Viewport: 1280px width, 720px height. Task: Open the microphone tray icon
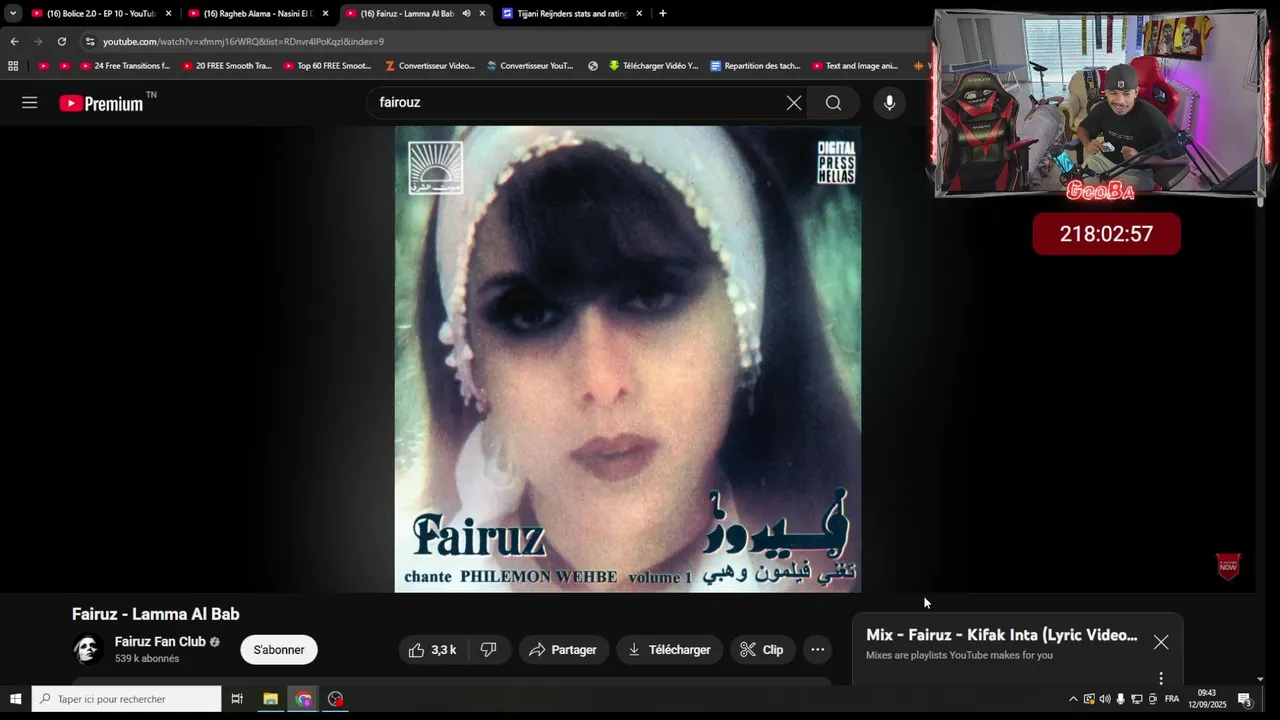[x=1121, y=699]
